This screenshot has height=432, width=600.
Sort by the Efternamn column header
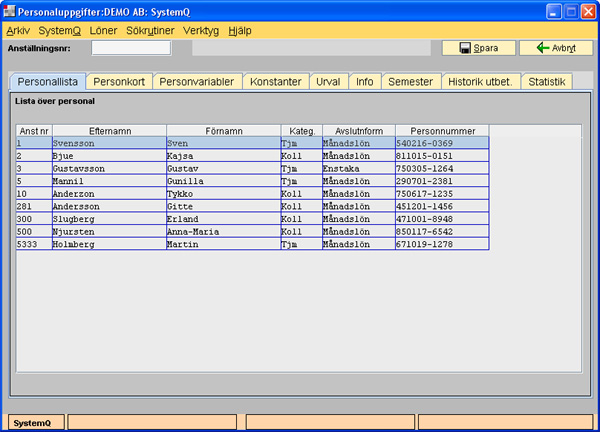(x=109, y=131)
